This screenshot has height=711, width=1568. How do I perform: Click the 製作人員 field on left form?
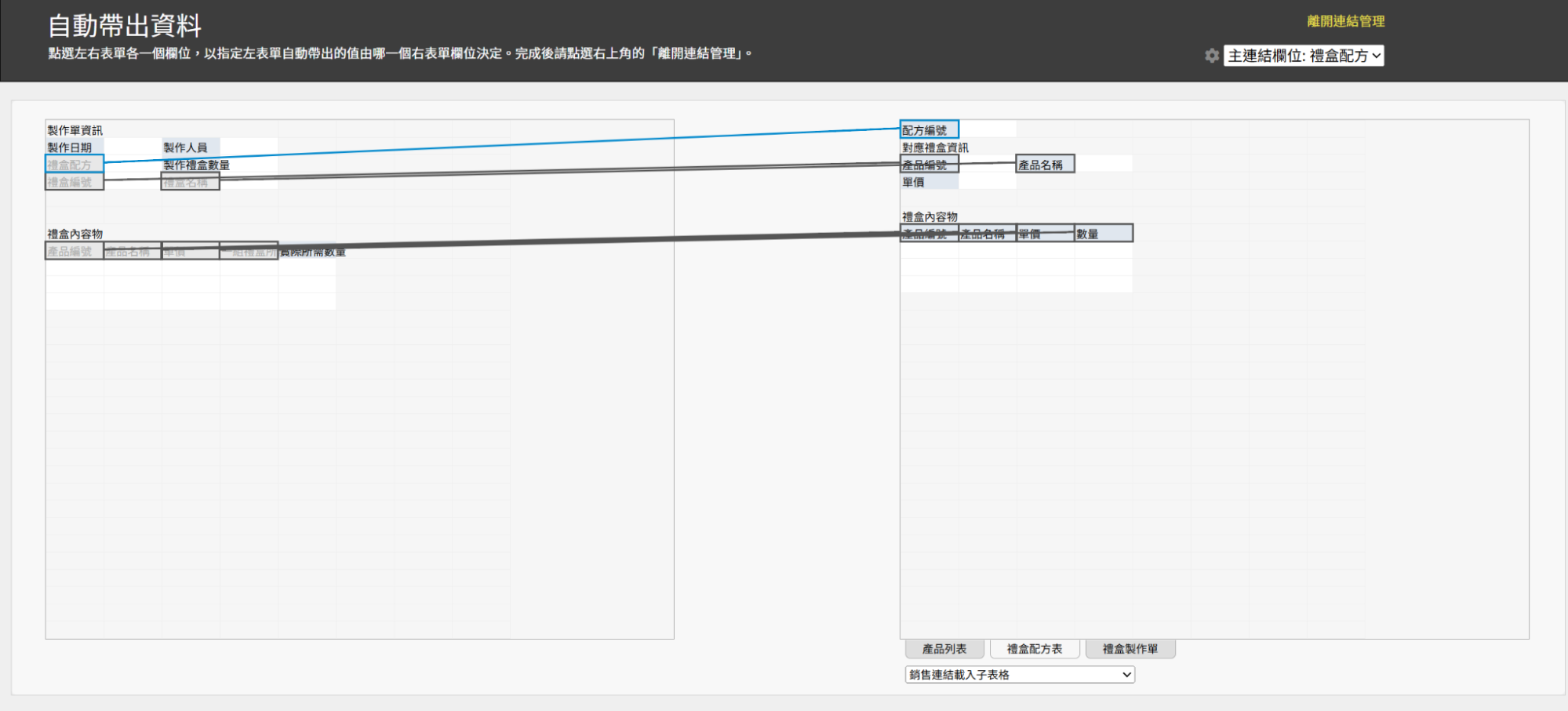pos(190,147)
